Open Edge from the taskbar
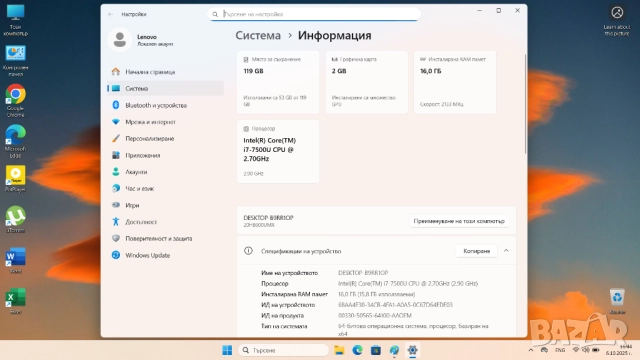Screen dimensions: 640x360 (357, 350)
